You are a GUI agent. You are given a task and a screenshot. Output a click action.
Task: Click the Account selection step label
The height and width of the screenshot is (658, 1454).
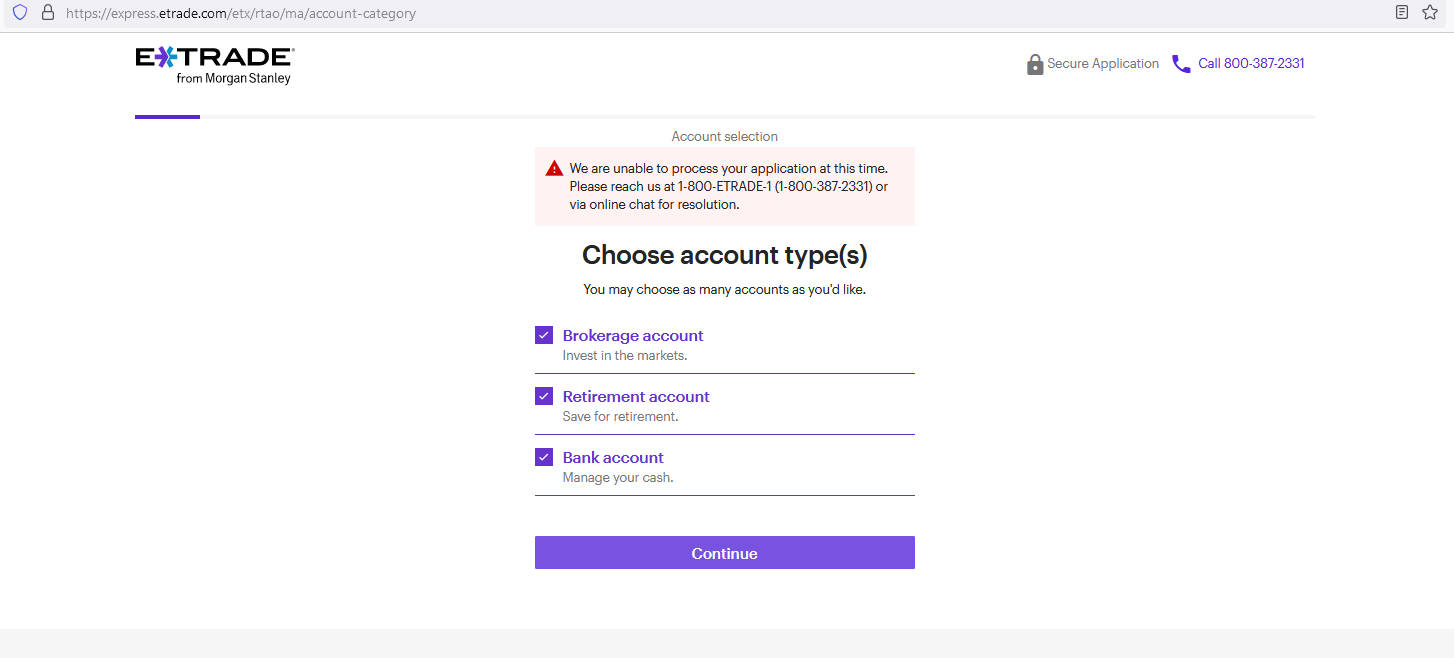tap(724, 136)
